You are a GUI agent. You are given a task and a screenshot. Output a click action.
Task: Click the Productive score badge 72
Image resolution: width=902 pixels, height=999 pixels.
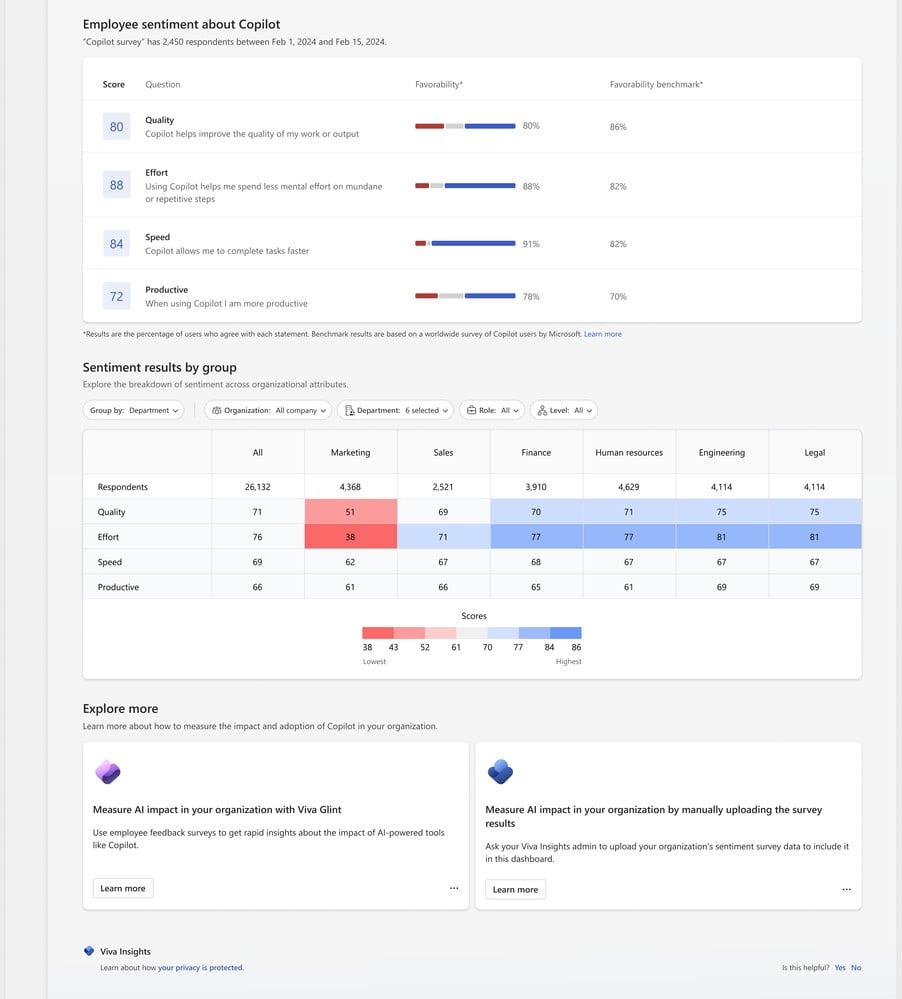click(x=117, y=296)
